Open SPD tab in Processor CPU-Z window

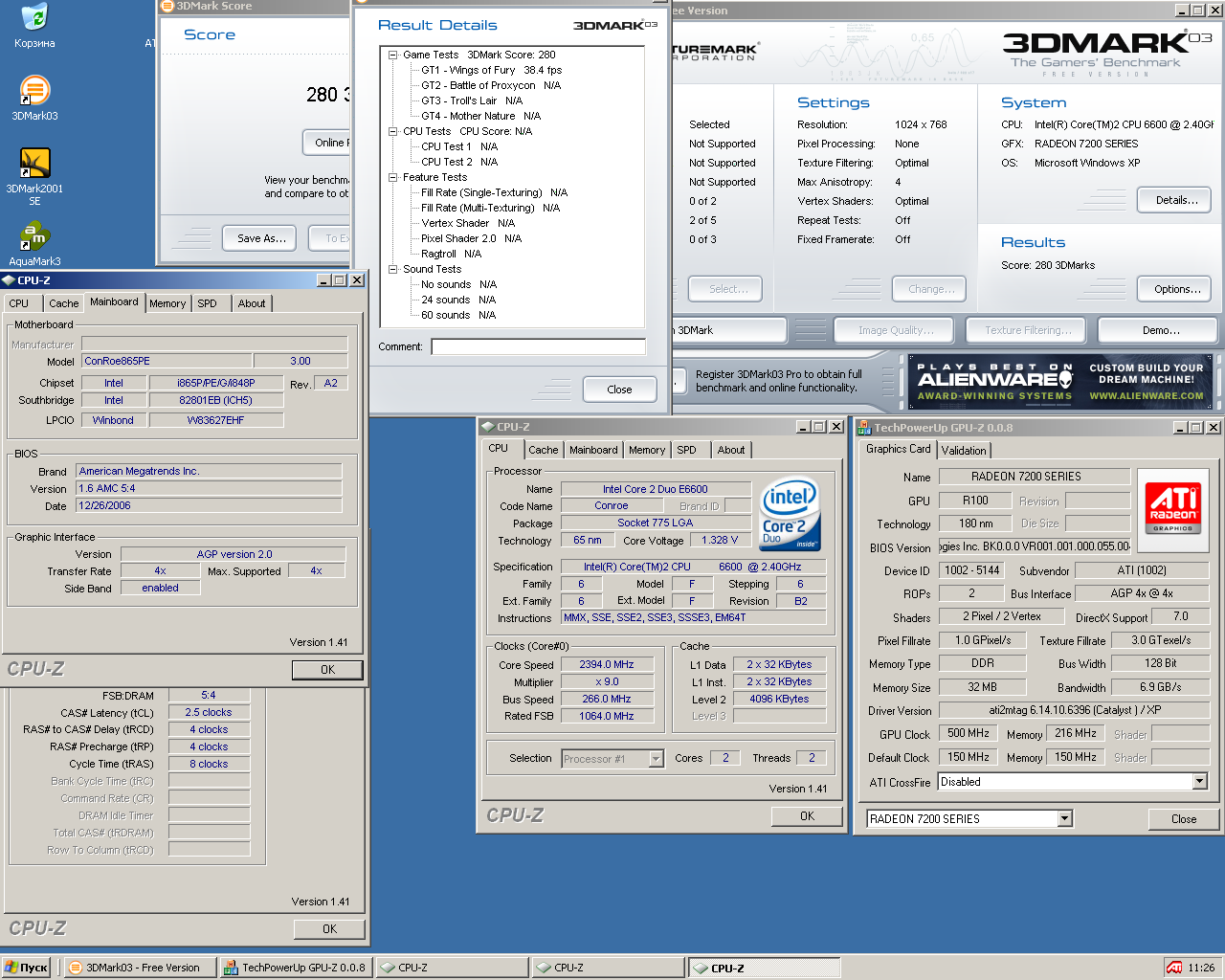(687, 450)
